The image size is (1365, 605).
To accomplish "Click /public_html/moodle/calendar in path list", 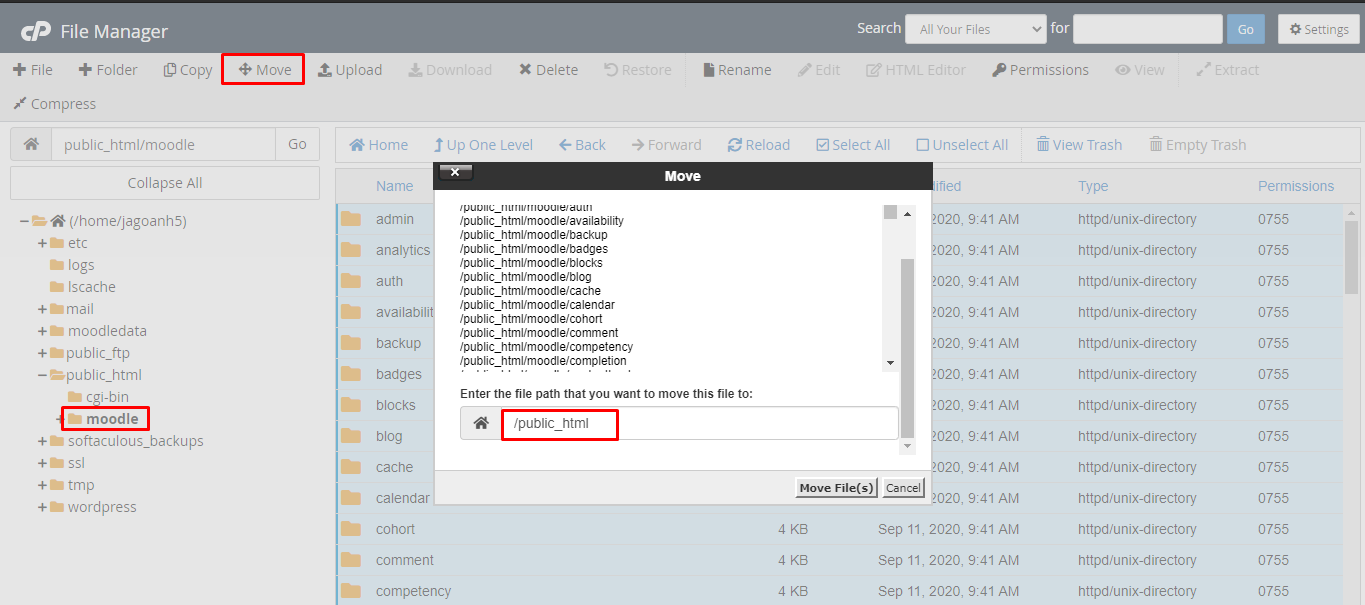I will [537, 305].
